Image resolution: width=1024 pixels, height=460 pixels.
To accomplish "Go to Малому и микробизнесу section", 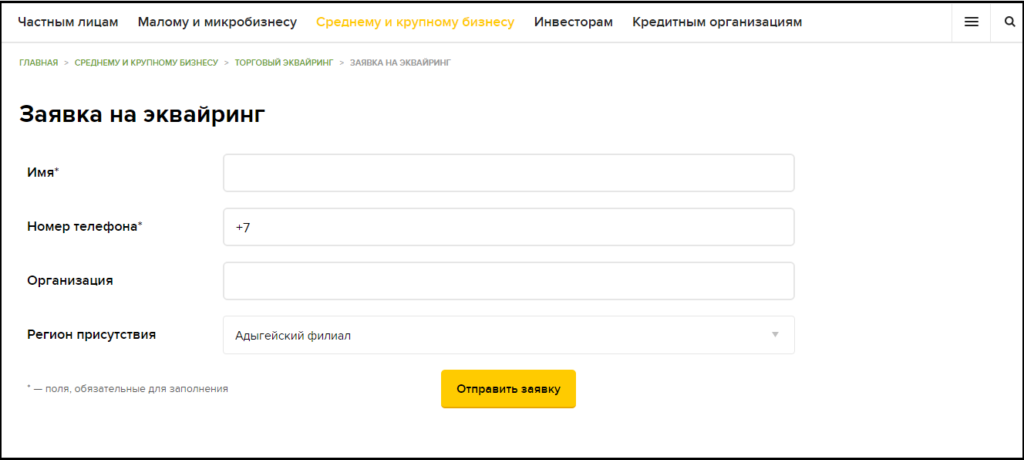I will (217, 22).
